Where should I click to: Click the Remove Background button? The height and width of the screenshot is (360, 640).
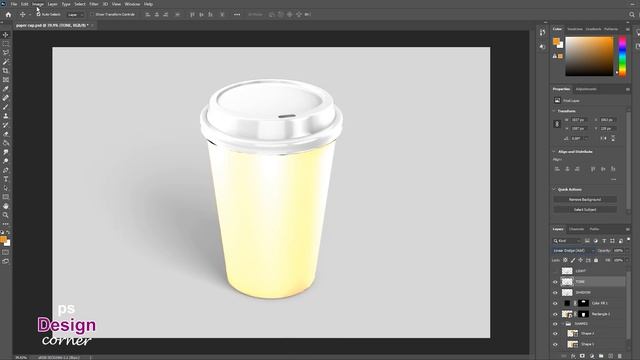(585, 200)
